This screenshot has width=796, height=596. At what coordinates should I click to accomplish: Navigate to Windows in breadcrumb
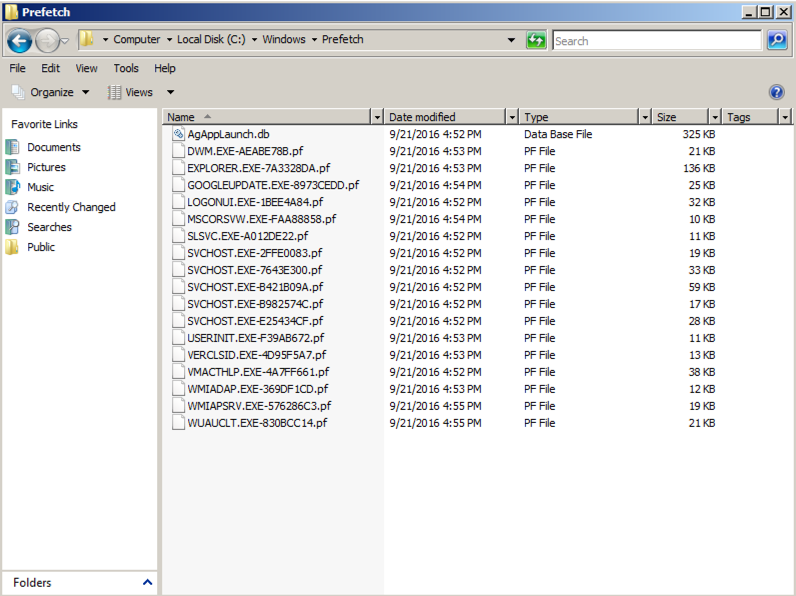click(284, 39)
